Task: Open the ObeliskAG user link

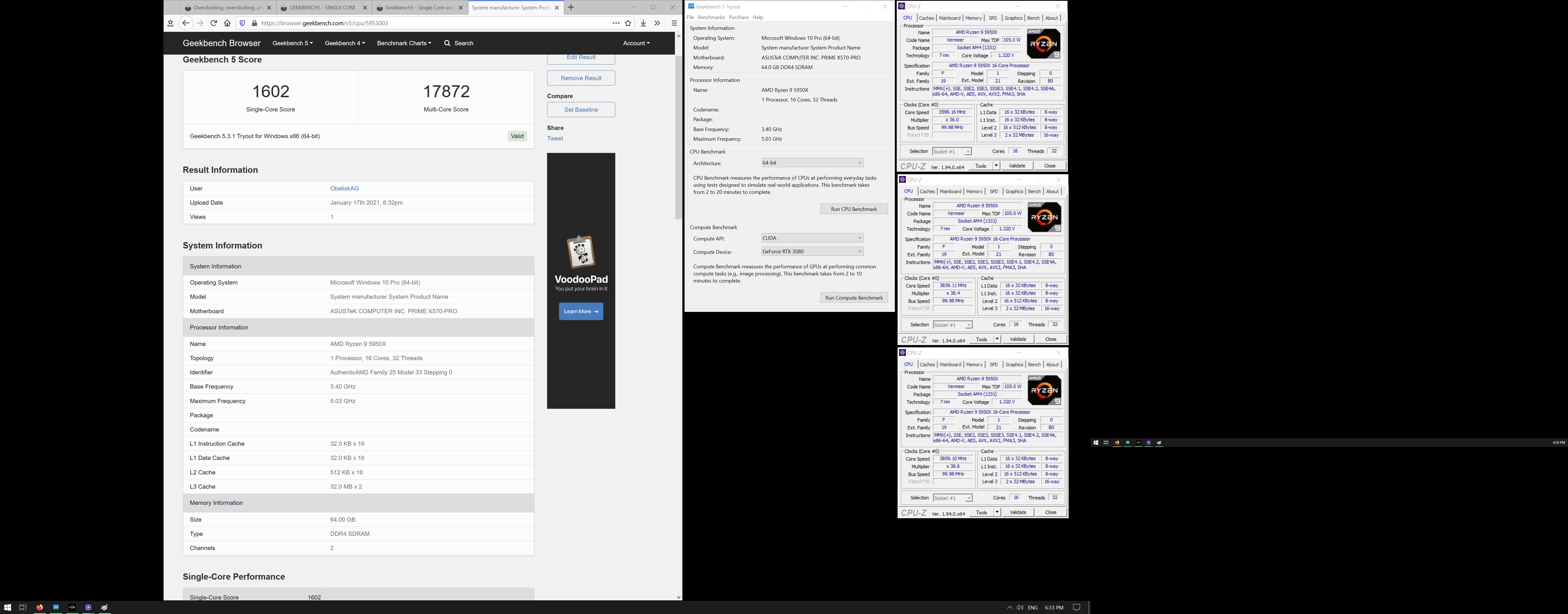Action: point(345,188)
